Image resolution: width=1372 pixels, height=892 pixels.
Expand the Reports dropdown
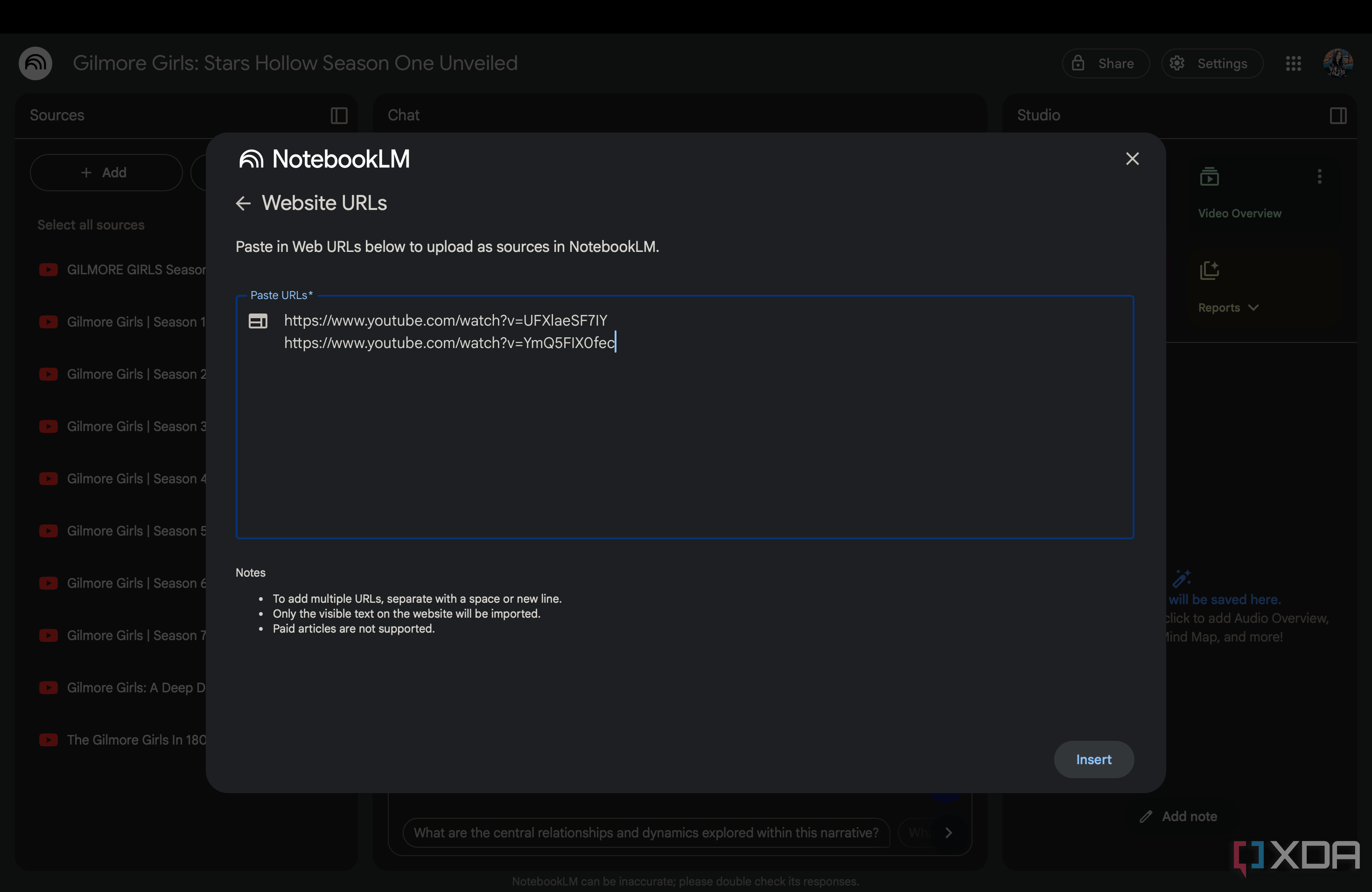click(1253, 308)
